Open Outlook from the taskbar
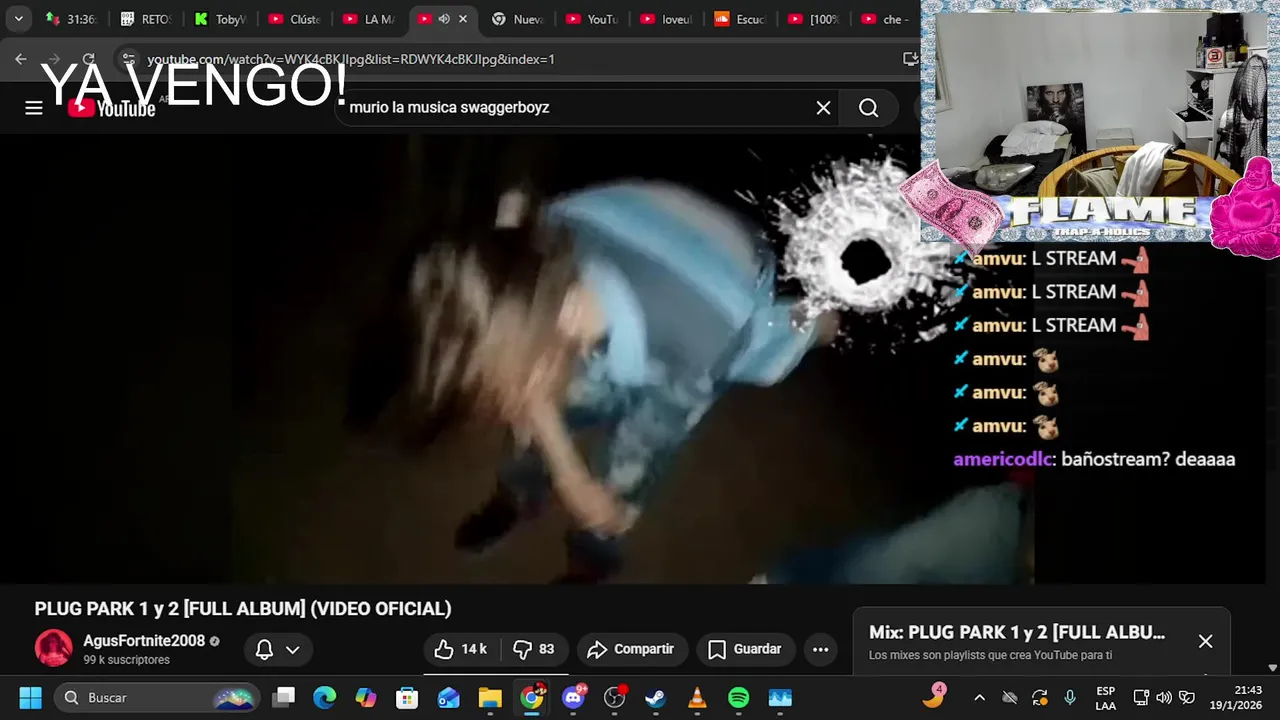1280x720 pixels. click(449, 697)
